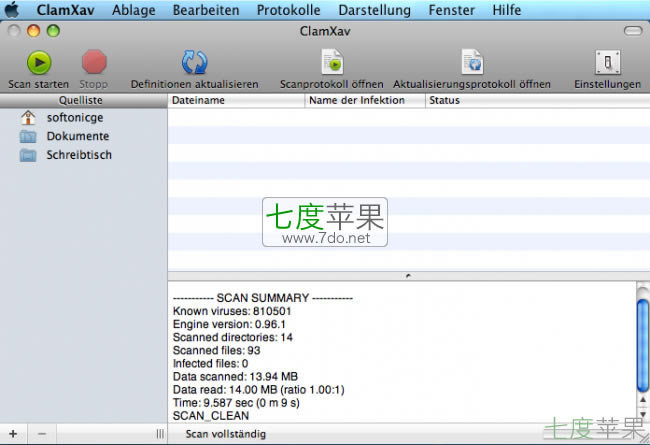The height and width of the screenshot is (445, 650).
Task: Select the Dokumente source row
Action: click(x=83, y=136)
